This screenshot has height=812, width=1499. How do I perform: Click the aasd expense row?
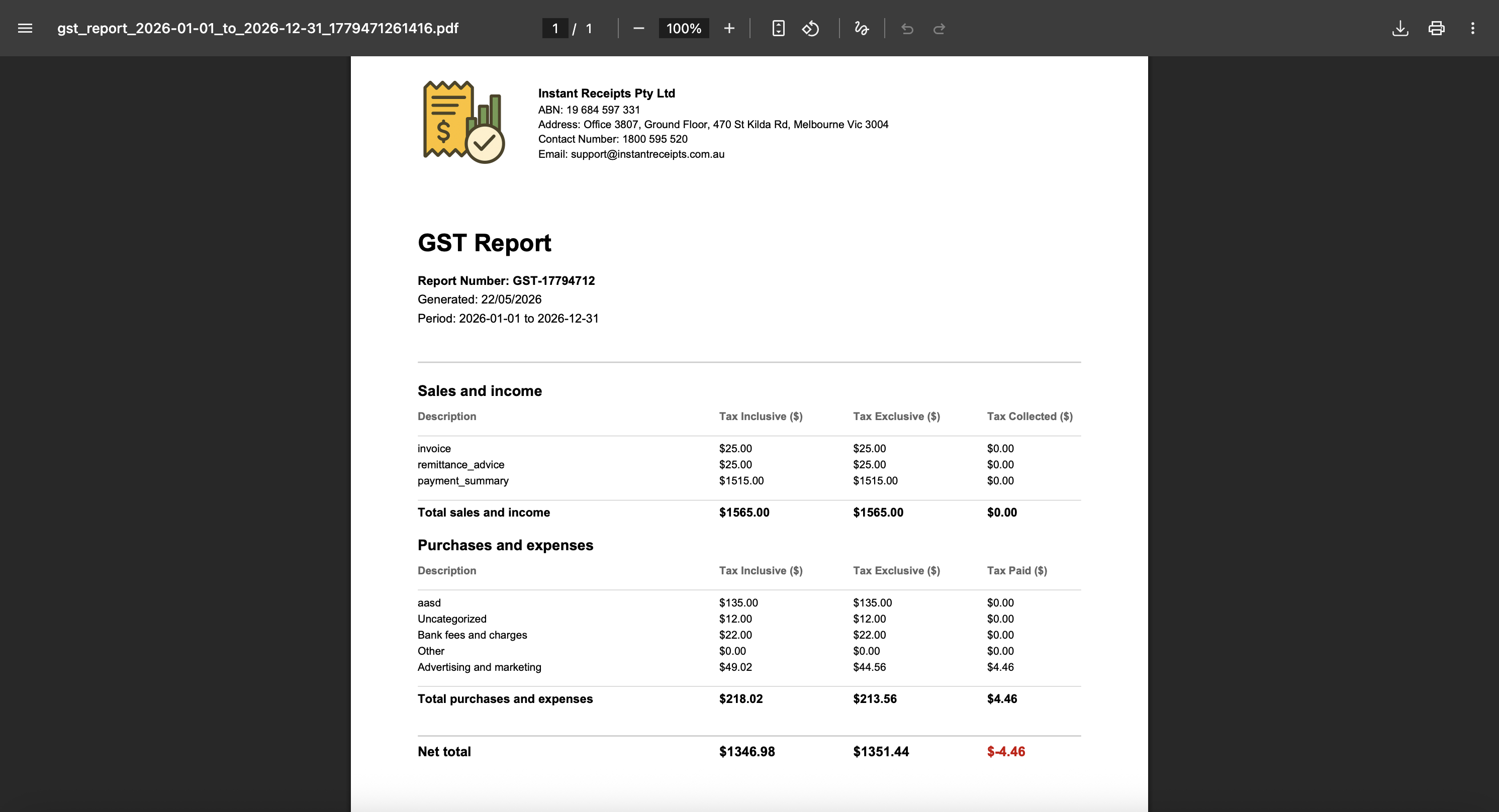429,602
